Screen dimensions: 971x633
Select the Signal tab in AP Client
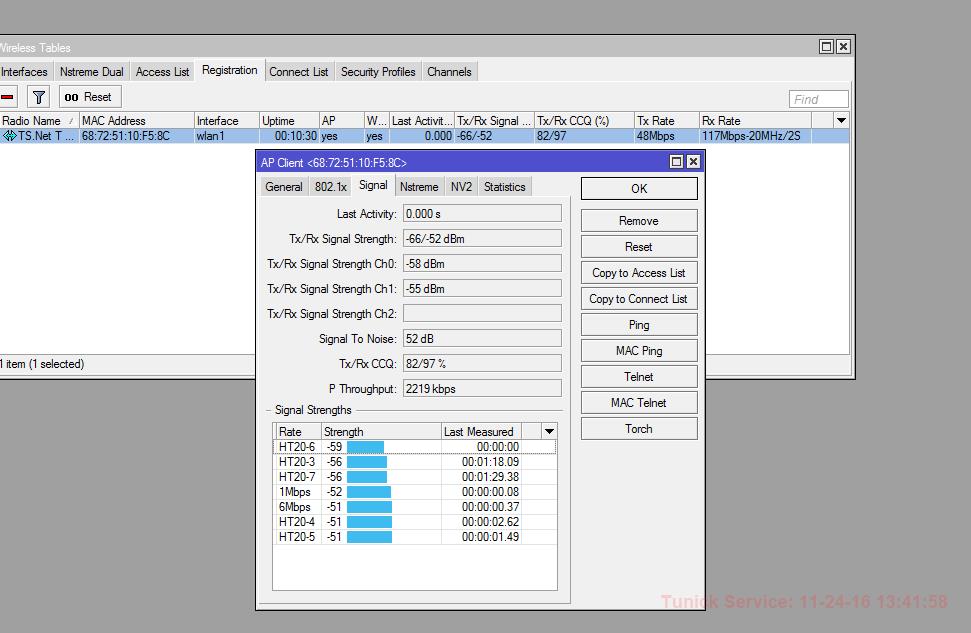(x=373, y=185)
